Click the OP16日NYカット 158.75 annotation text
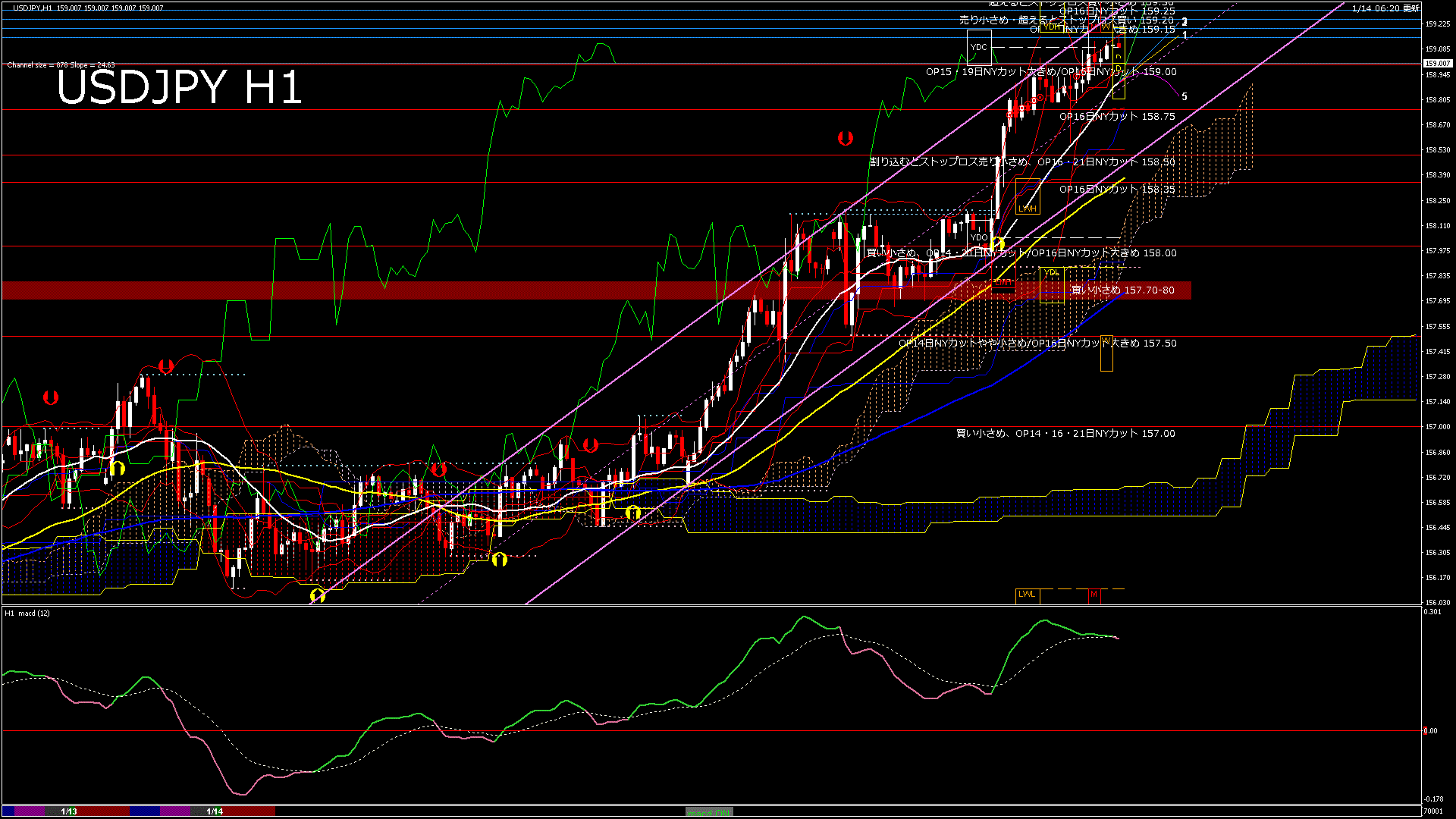The height and width of the screenshot is (819, 1456). [1115, 117]
